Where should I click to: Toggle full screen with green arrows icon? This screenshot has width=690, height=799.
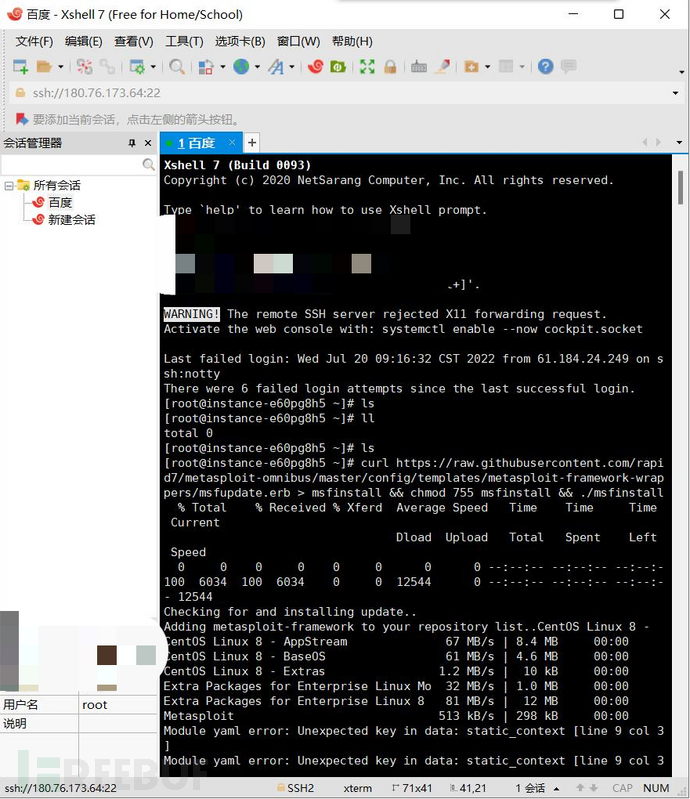[x=367, y=67]
